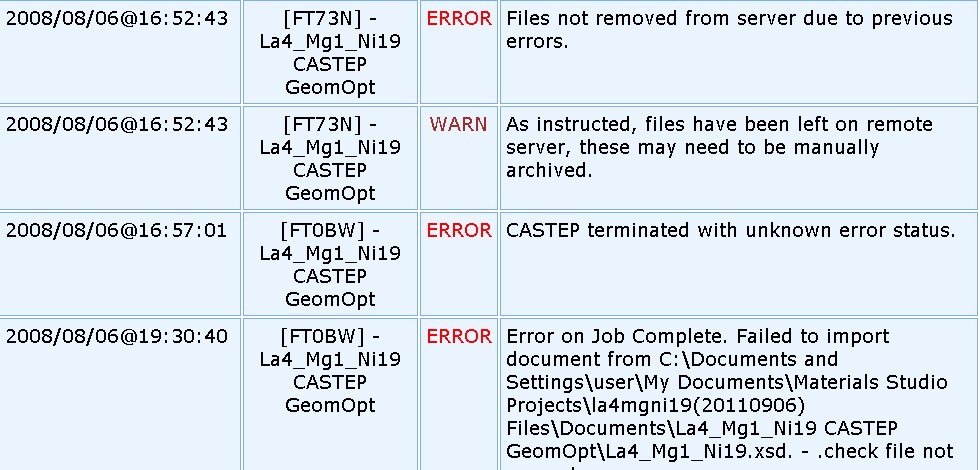Select message 'As instructed, files have been left'
The height and width of the screenshot is (470, 980).
tap(719, 147)
